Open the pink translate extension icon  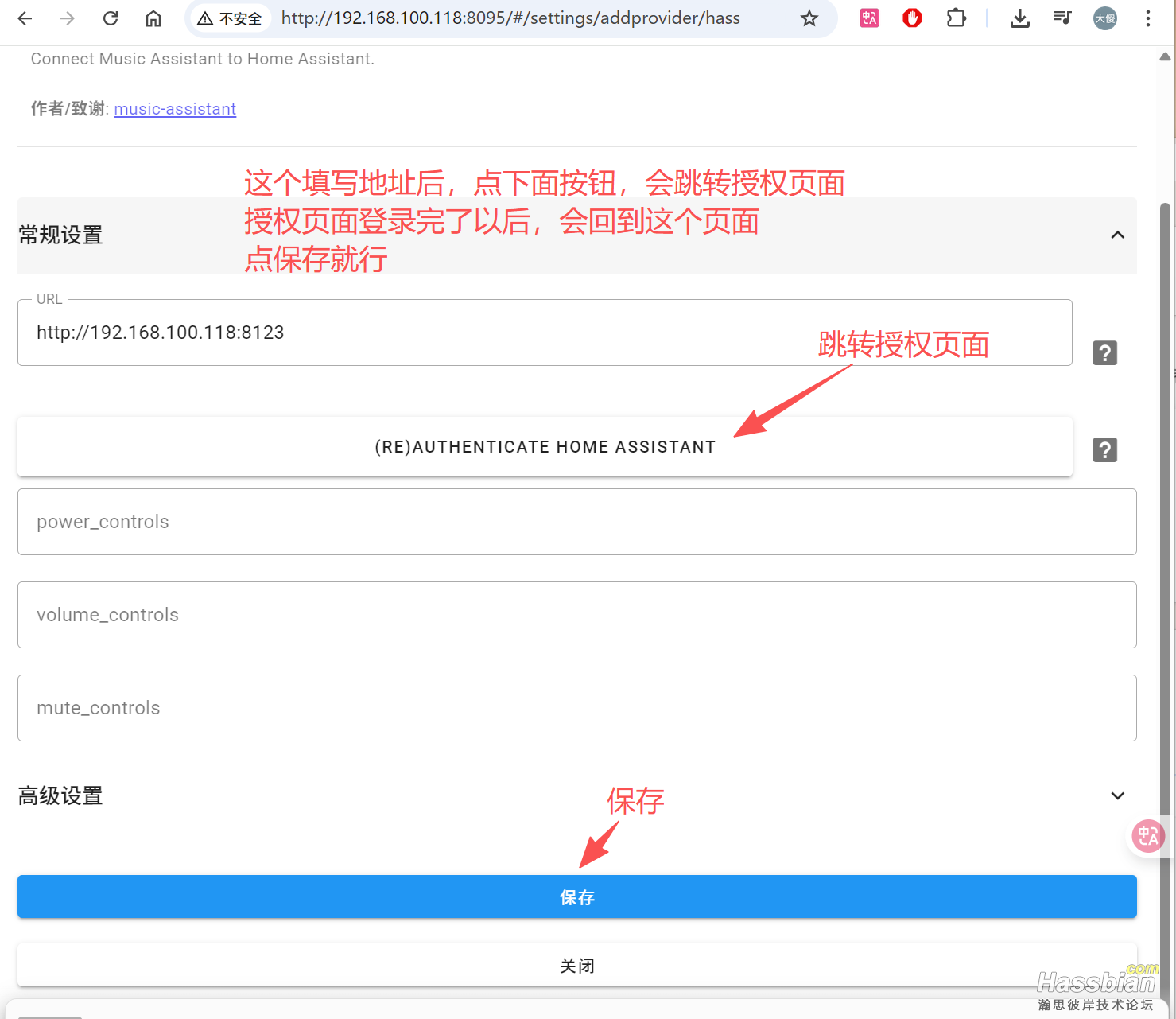click(x=869, y=18)
